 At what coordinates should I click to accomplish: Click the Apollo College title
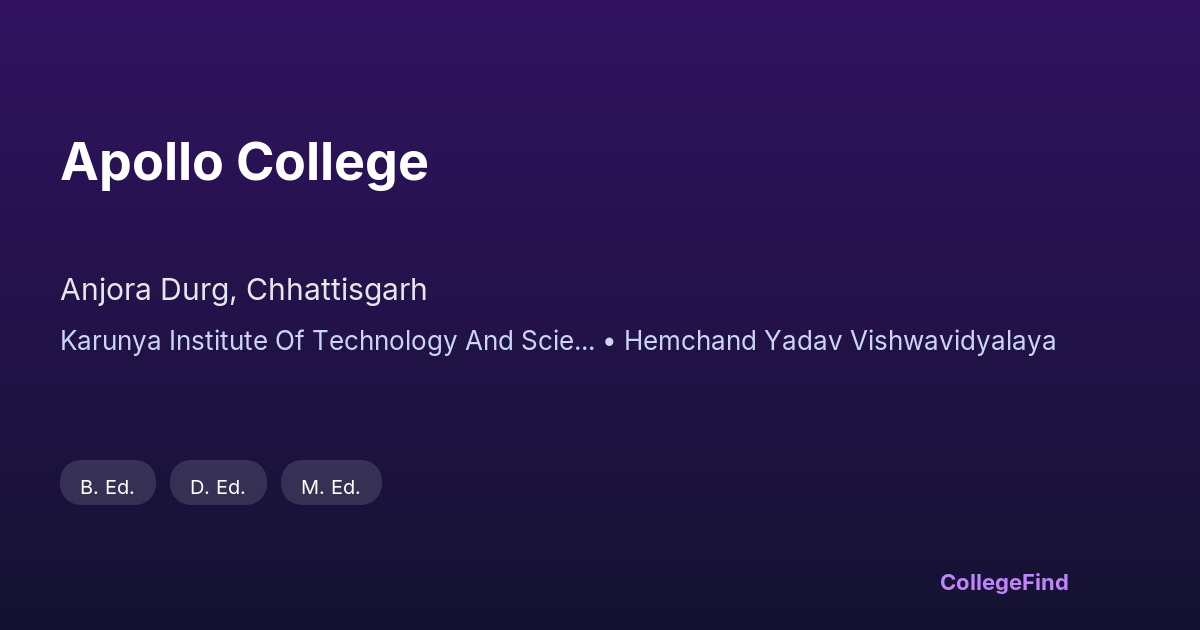point(244,162)
